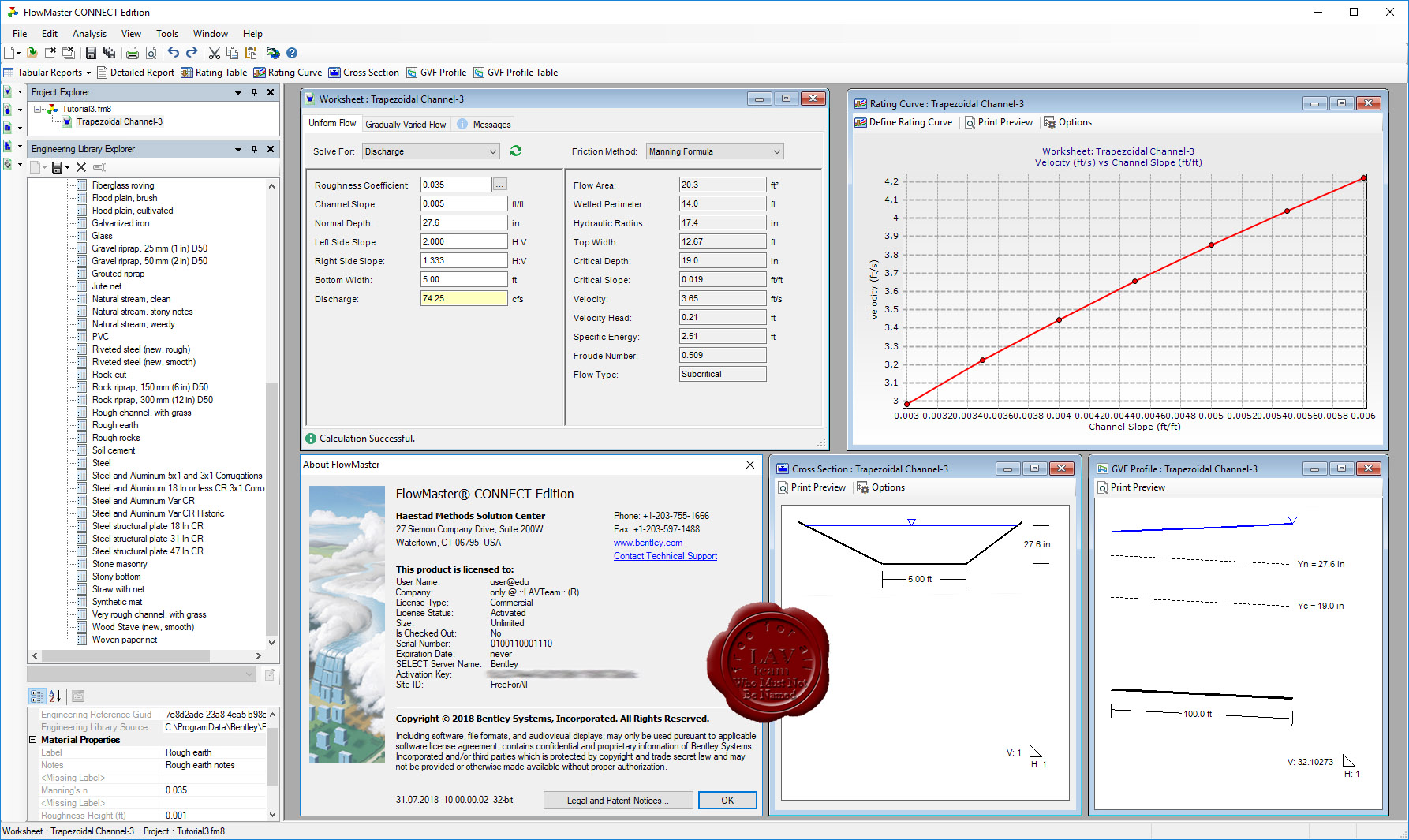1409x840 pixels.
Task: Click the Alphabetical A-Z sort icon
Action: (x=54, y=696)
